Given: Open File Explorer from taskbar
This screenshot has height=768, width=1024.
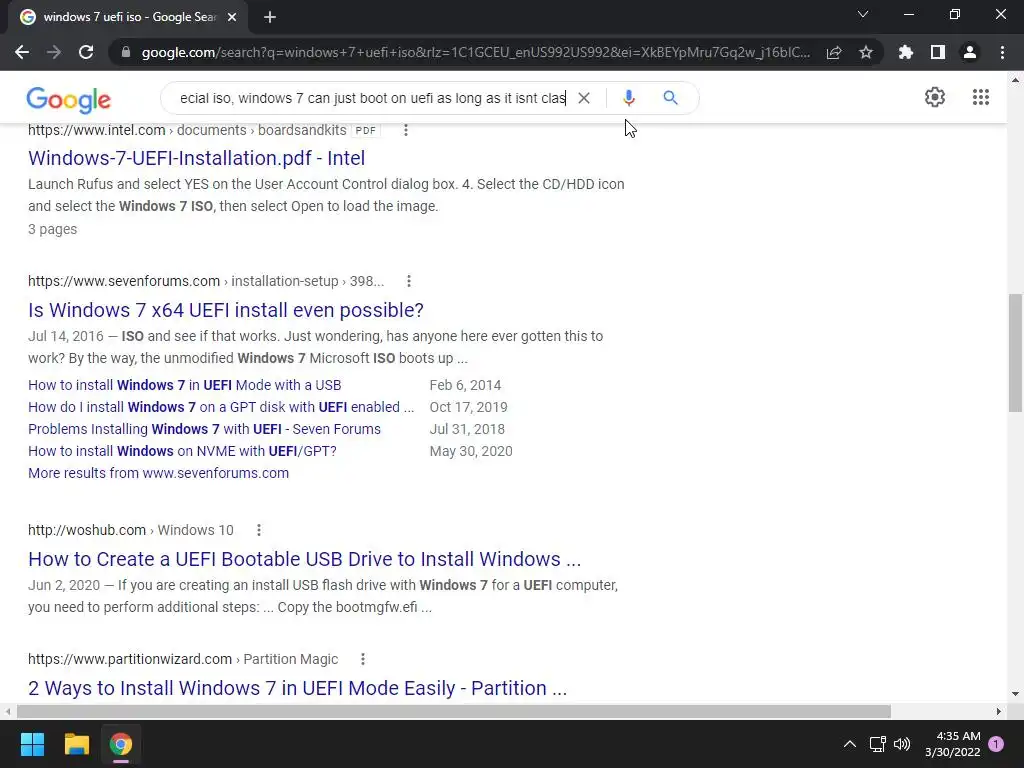Looking at the screenshot, I should [76, 744].
